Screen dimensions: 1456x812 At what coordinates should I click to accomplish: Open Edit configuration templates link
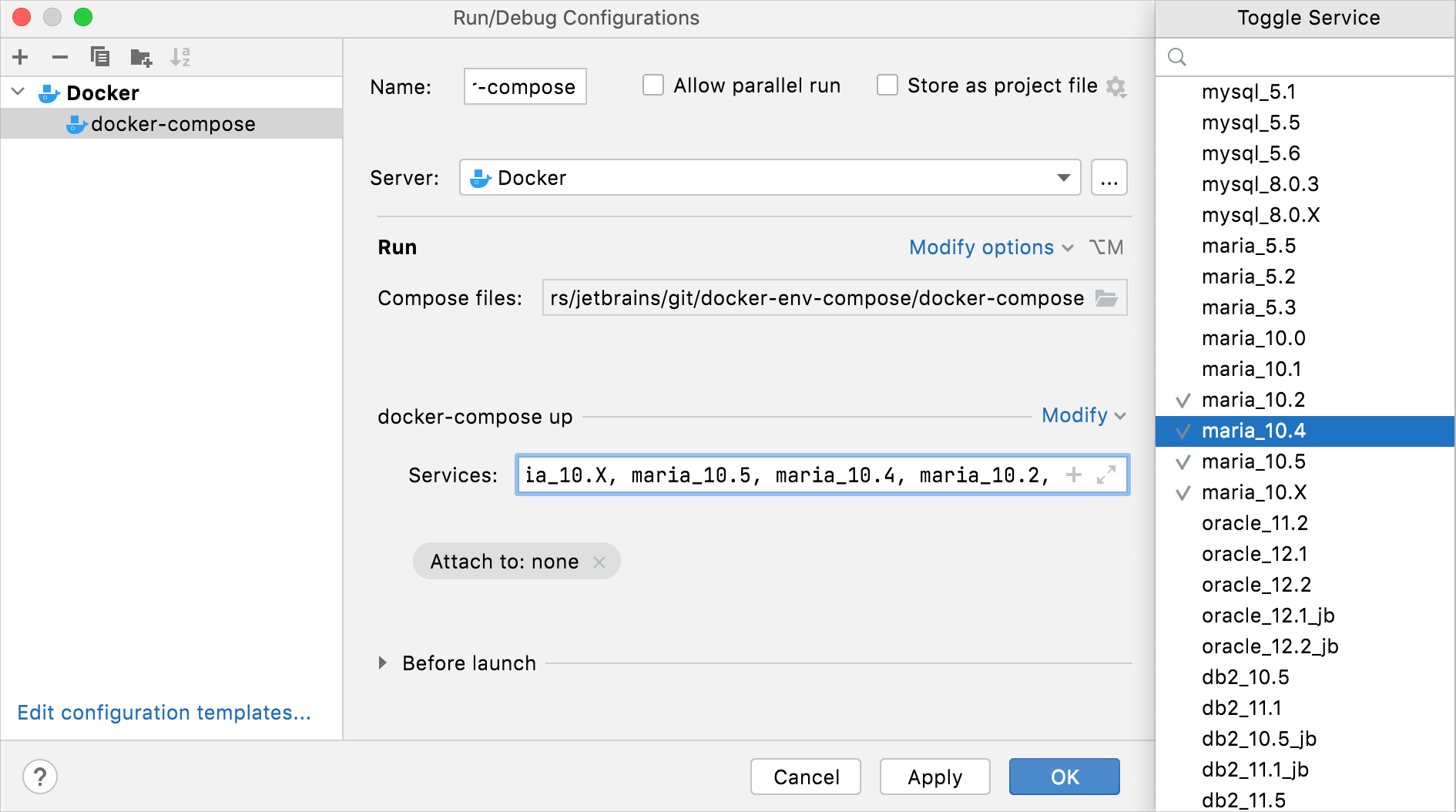(x=164, y=713)
